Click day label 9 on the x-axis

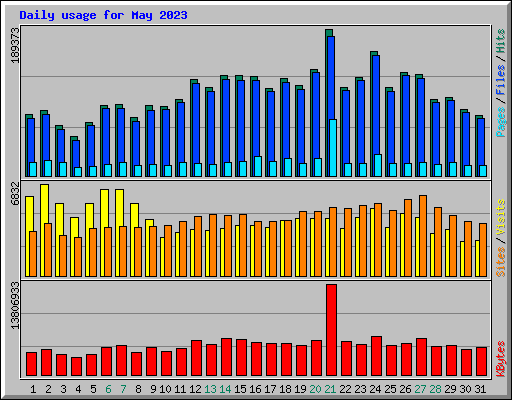[x=153, y=389]
